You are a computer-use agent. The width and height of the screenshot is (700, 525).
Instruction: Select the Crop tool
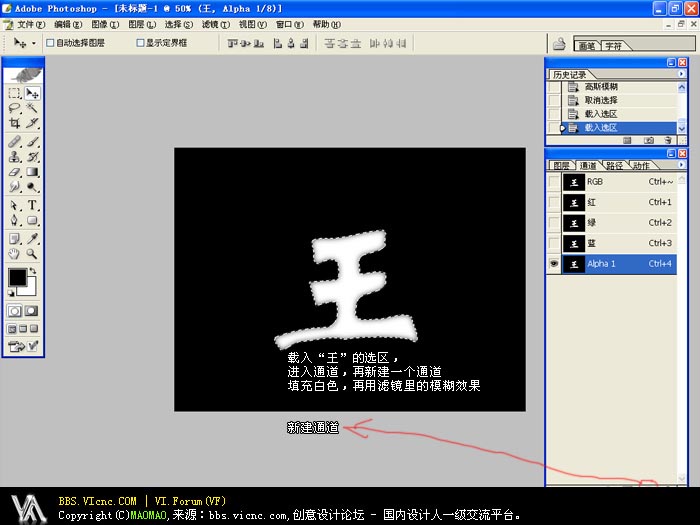[x=15, y=124]
